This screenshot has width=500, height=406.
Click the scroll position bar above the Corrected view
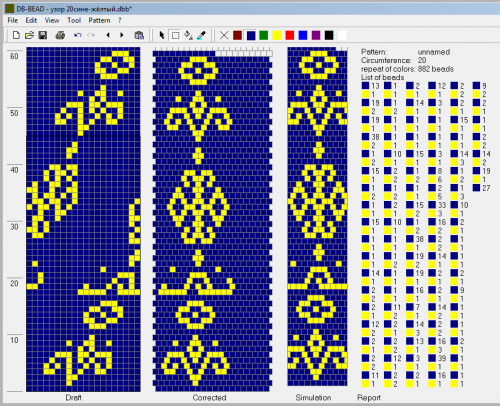[213, 52]
